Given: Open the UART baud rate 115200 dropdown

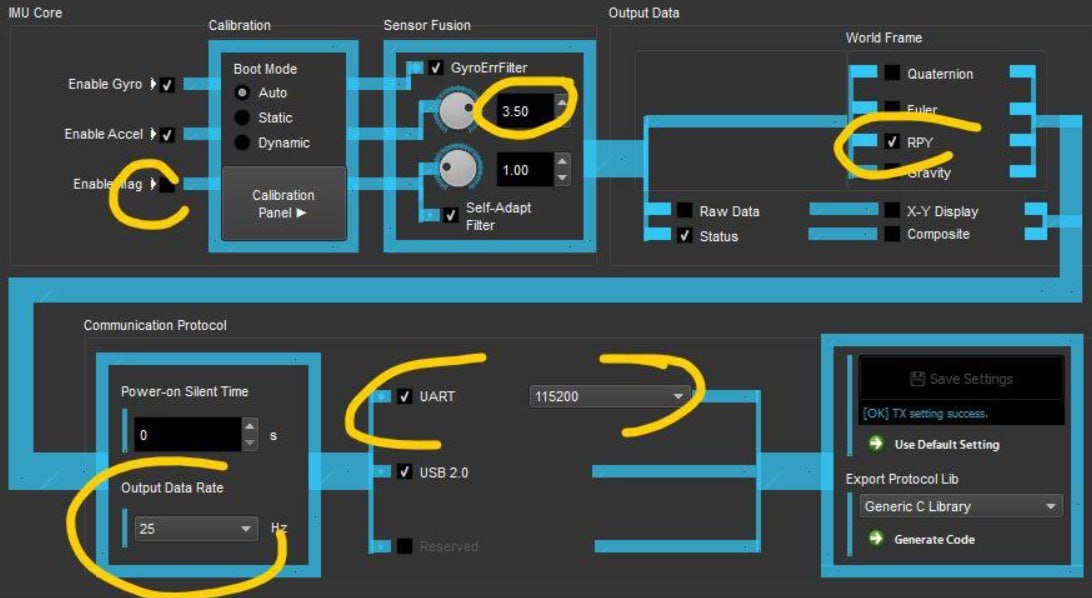Looking at the screenshot, I should (x=610, y=397).
